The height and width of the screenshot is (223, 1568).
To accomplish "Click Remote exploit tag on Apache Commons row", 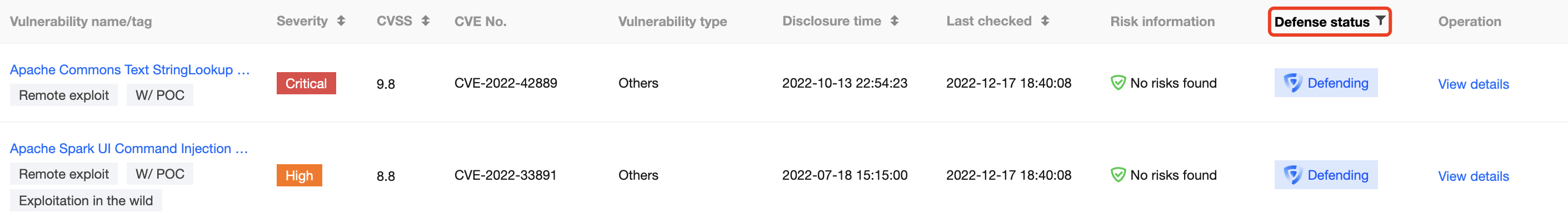I will (x=64, y=95).
